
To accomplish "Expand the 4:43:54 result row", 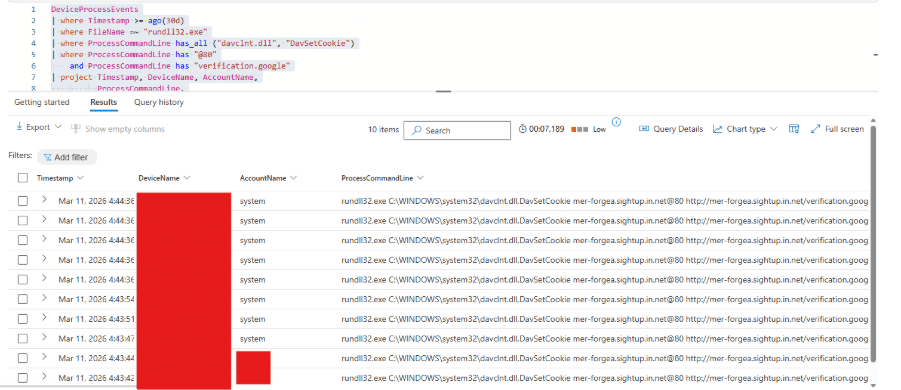I will [x=44, y=298].
